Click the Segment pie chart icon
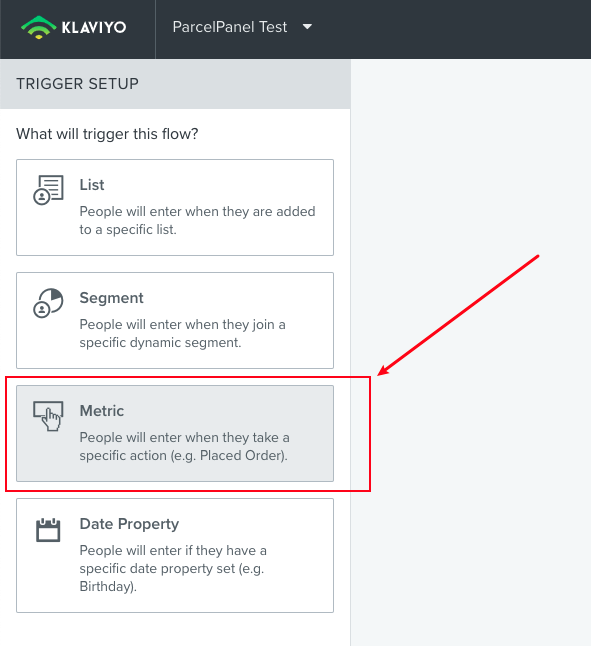Viewport: 591px width, 646px height. click(x=48, y=303)
